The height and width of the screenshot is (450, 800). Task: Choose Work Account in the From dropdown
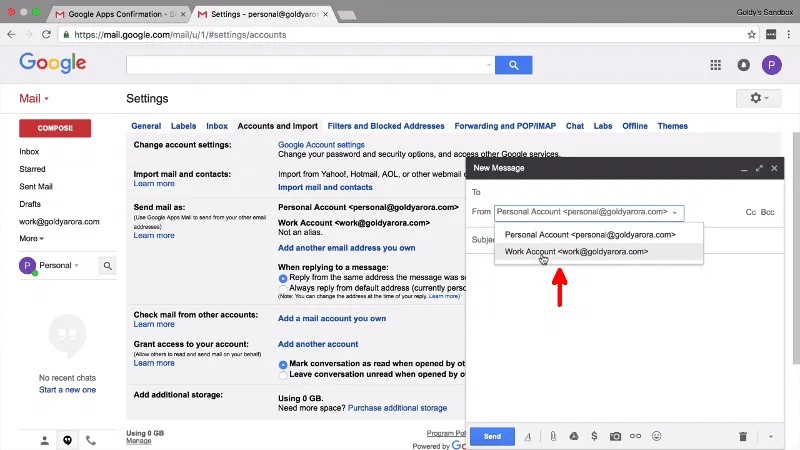[x=576, y=252]
